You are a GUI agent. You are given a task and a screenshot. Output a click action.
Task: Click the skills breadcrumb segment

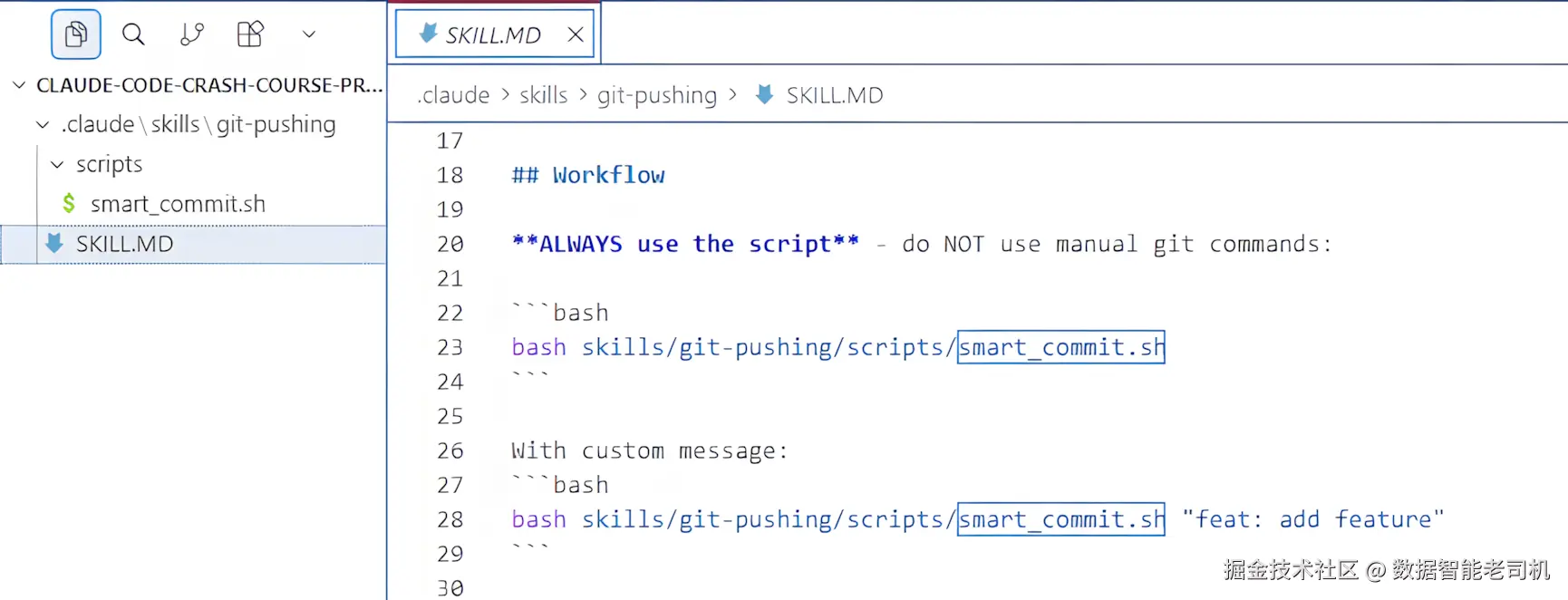[544, 95]
